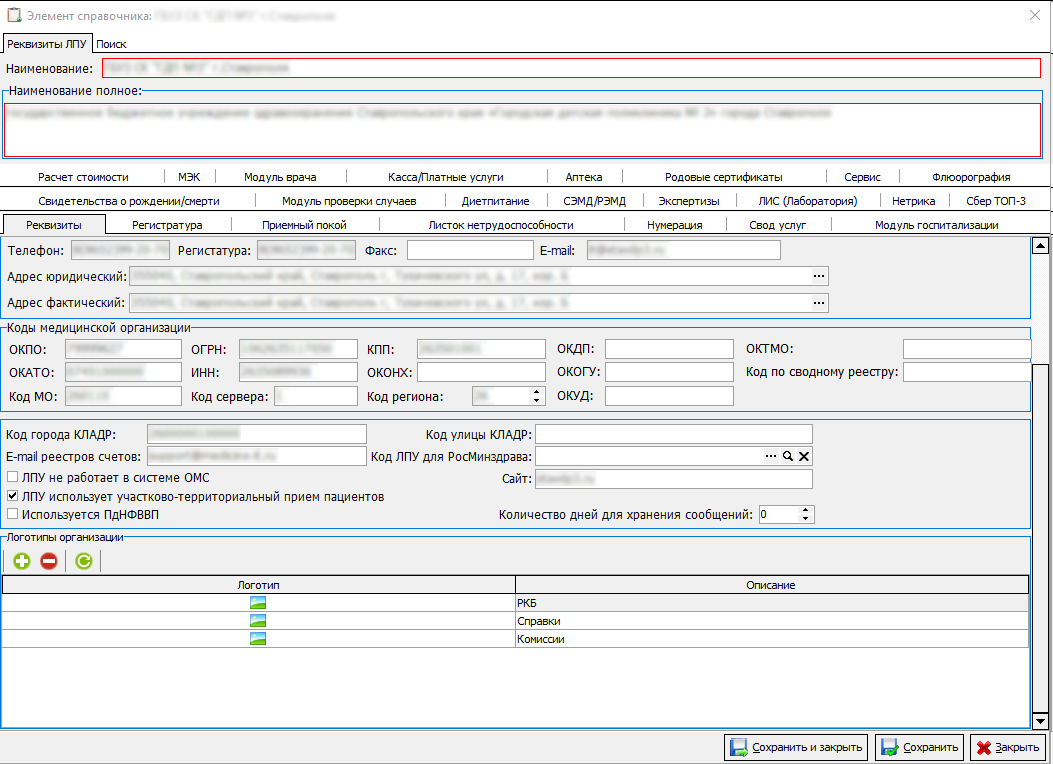The width and height of the screenshot is (1053, 764).
Task: Select Модуль проверки случаев tab
Action: pyautogui.click(x=349, y=201)
